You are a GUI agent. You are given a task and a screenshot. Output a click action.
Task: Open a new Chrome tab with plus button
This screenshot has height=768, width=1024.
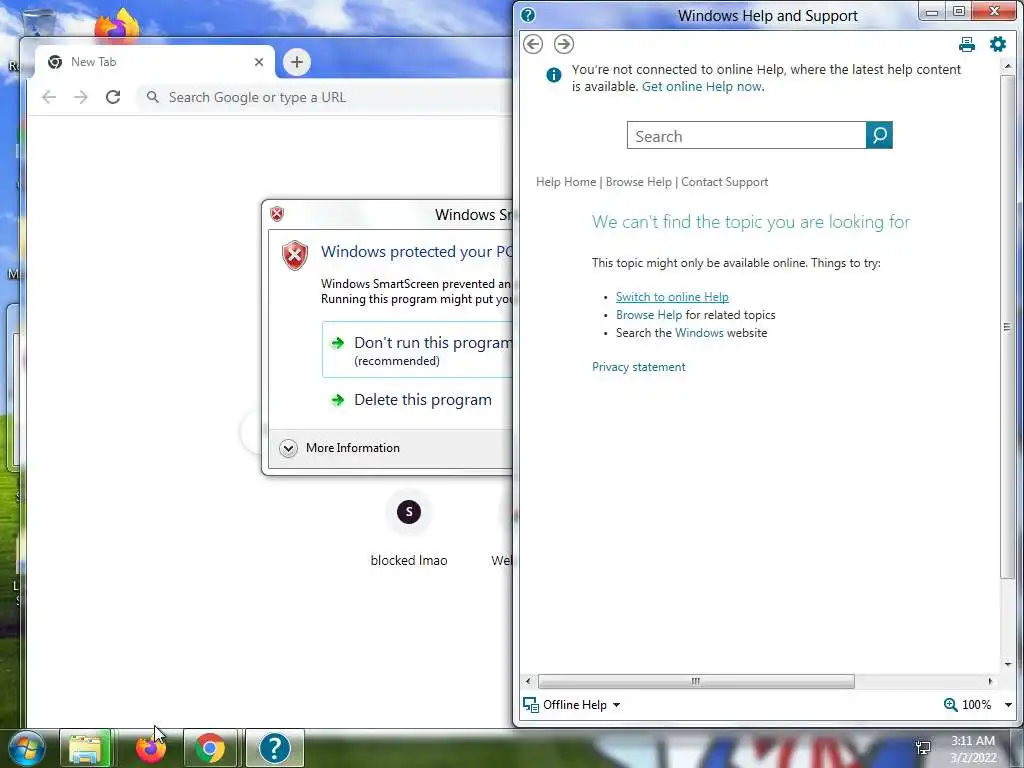296,62
